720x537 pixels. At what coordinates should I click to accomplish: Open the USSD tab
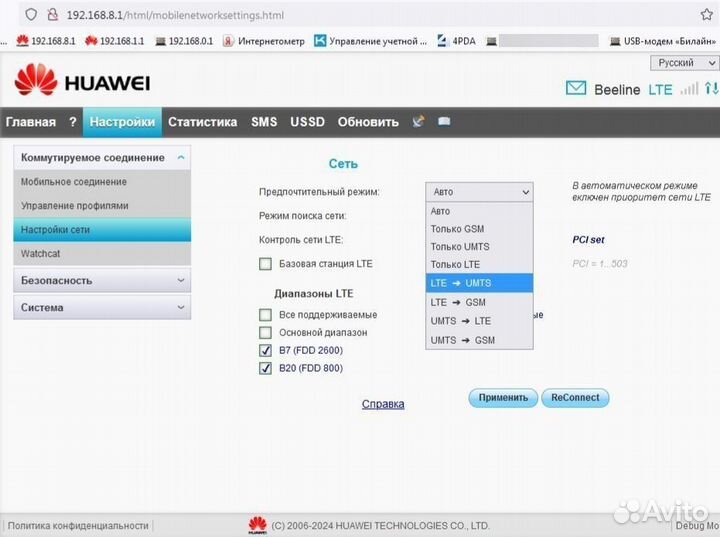click(x=307, y=122)
